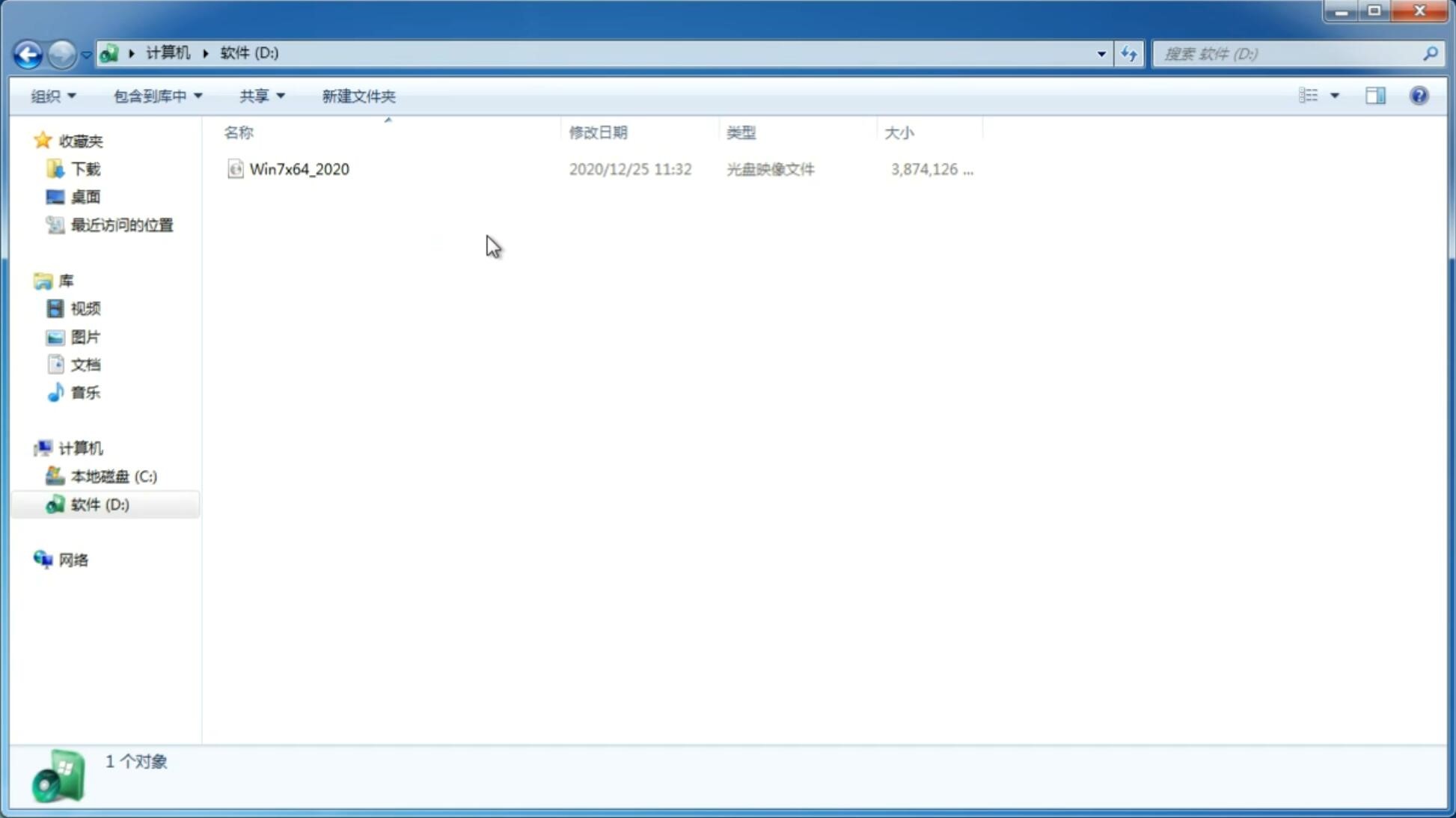Viewport: 1456px width, 818px height.
Task: Expand 包含到库中 dropdown menu
Action: pyautogui.click(x=156, y=95)
